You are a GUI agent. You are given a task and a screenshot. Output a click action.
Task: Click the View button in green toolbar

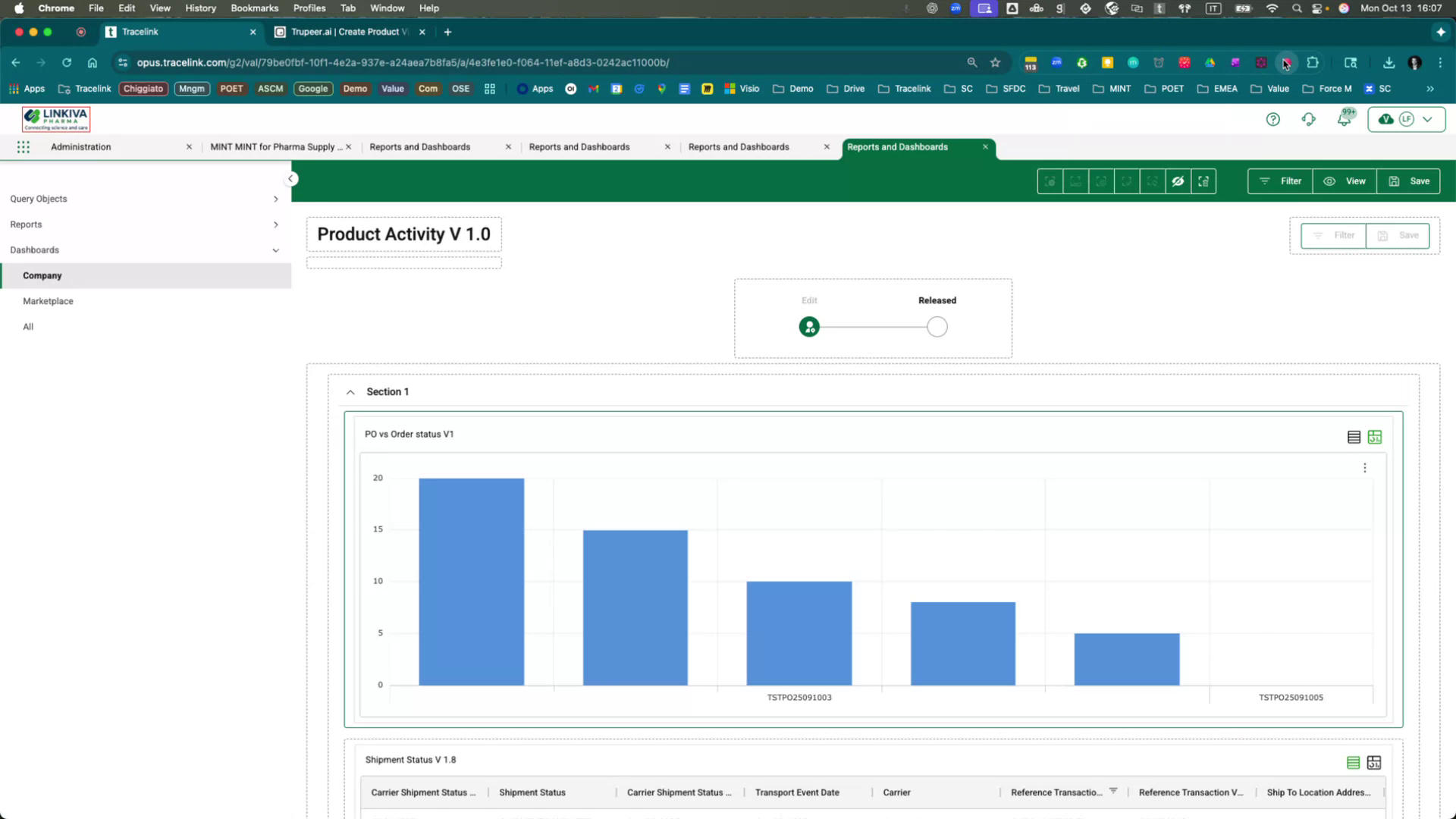(x=1345, y=181)
